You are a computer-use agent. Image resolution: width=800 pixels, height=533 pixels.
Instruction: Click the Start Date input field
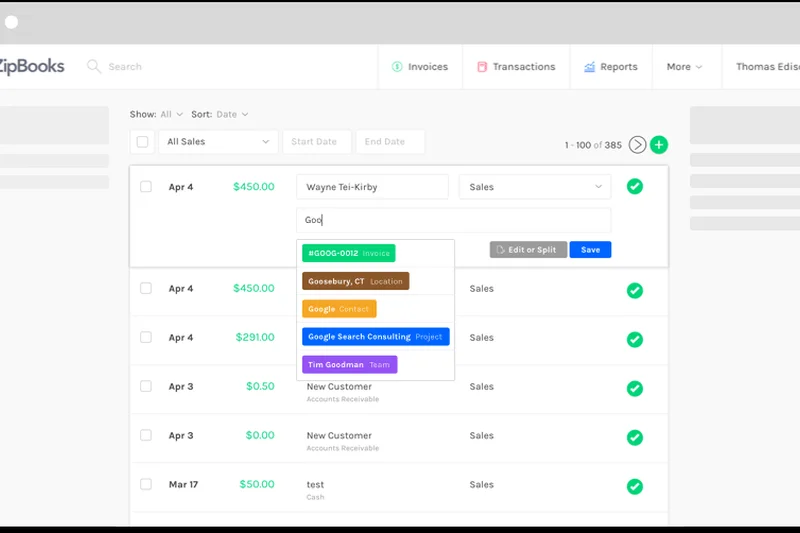click(x=316, y=142)
